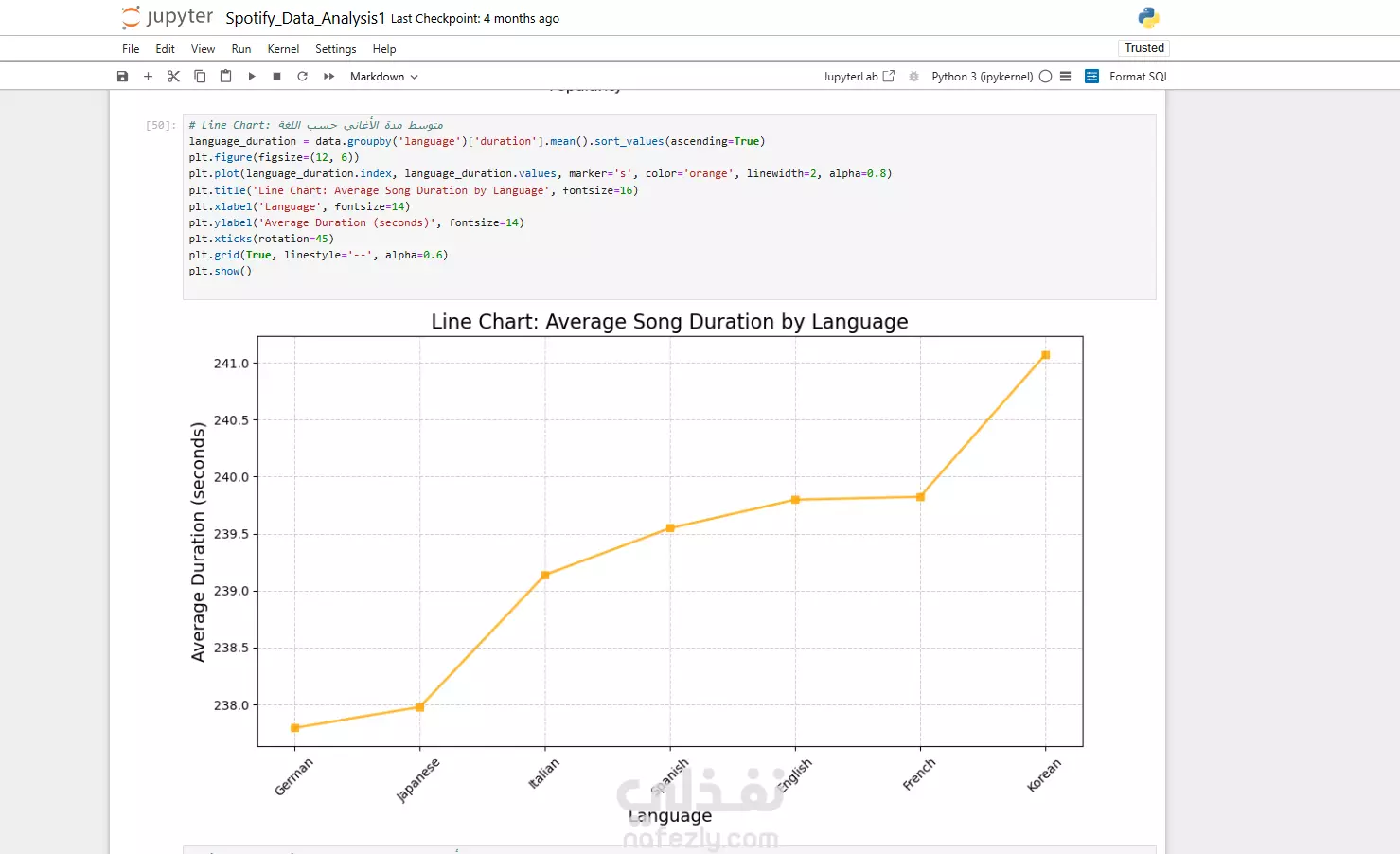Switch kernel via Python 3 (ipykernel)
Viewport: 1400px width, 854px height.
point(982,77)
